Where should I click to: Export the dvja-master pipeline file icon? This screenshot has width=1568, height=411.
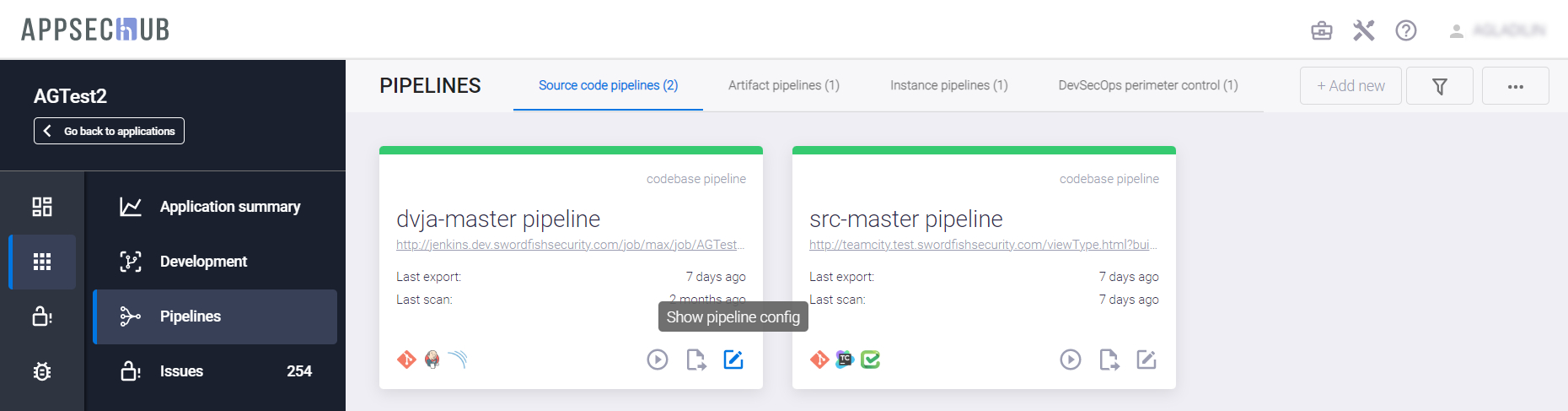coord(695,360)
